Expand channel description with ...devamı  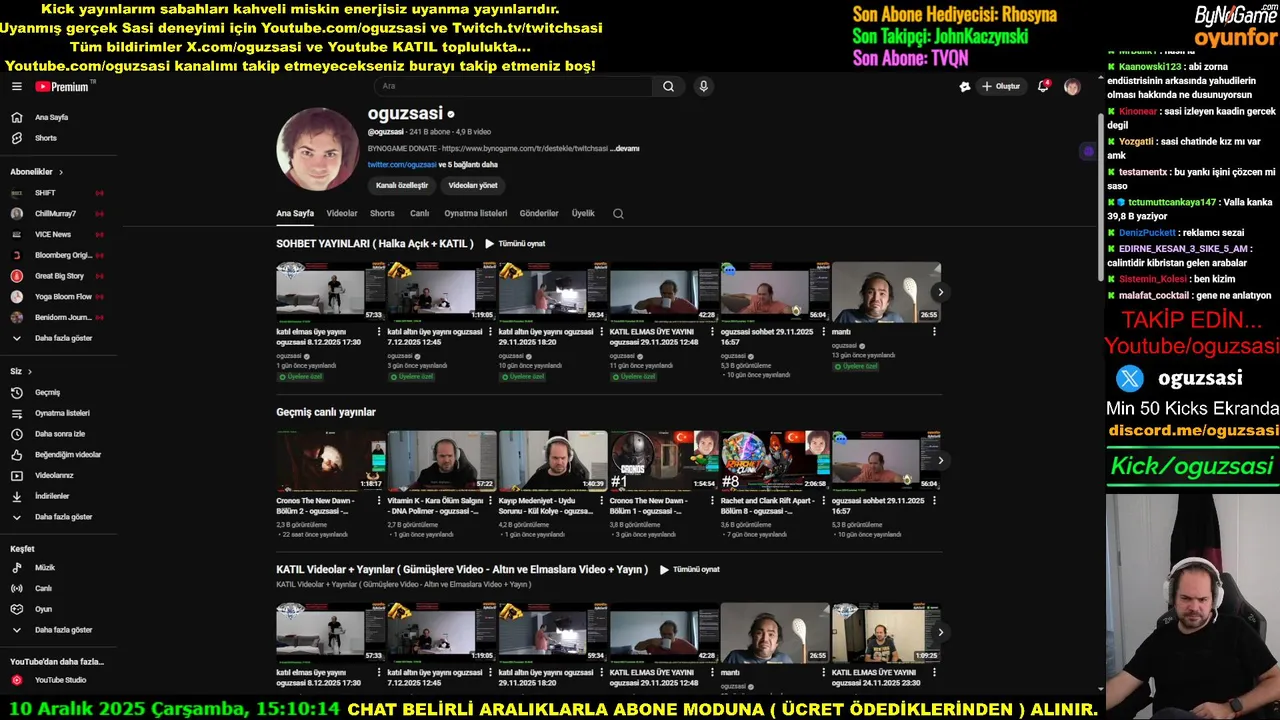625,148
